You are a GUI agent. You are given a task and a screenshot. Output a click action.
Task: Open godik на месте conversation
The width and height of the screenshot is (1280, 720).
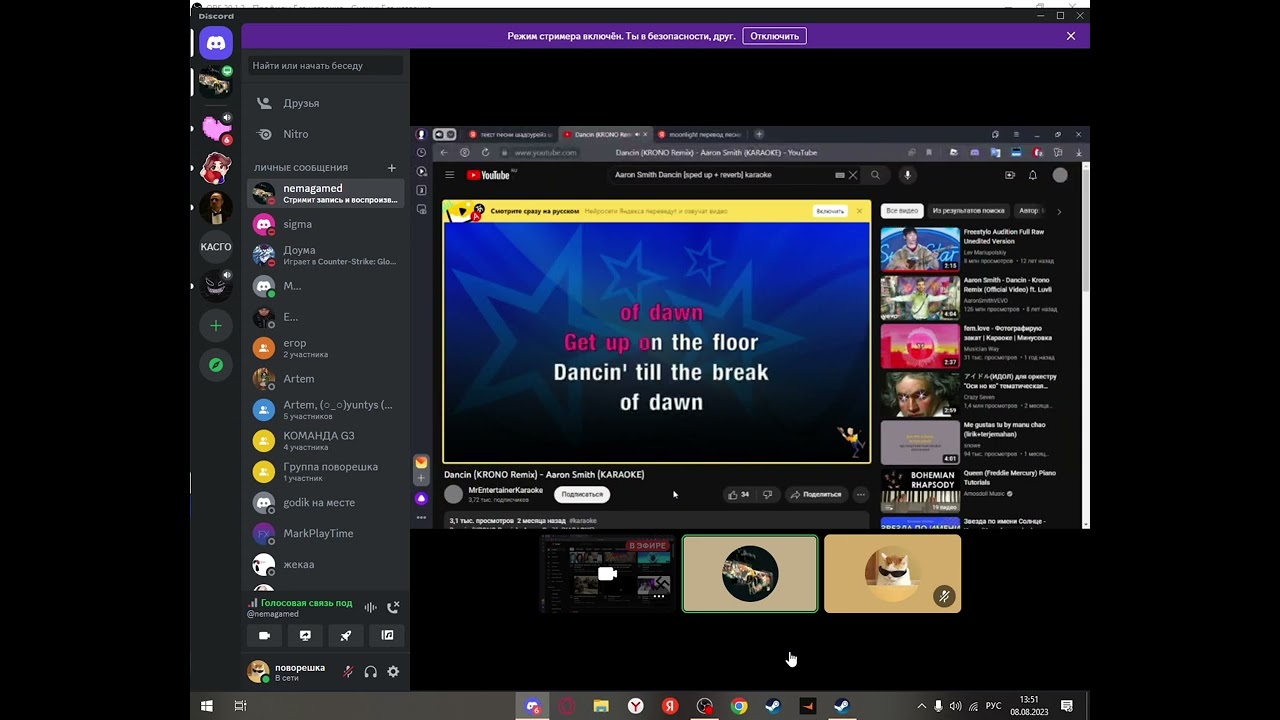tap(326, 503)
